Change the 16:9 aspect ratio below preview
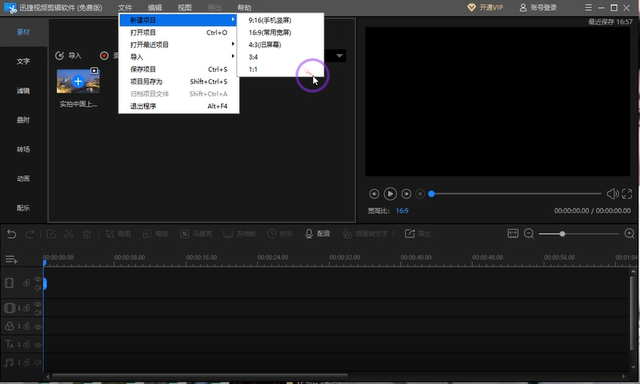The height and width of the screenshot is (384, 640). pyautogui.click(x=402, y=211)
